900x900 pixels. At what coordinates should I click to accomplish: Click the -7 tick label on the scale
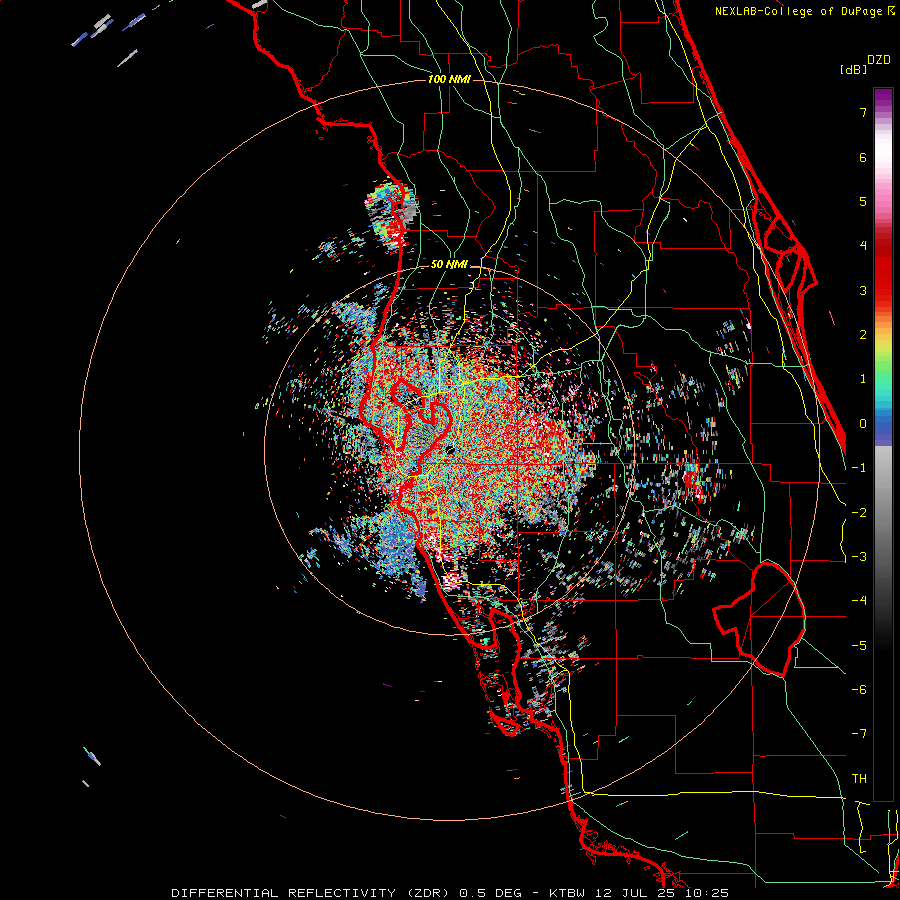pos(859,734)
